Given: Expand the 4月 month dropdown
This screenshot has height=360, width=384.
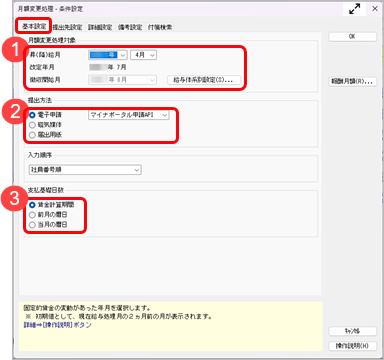Looking at the screenshot, I should (x=143, y=55).
